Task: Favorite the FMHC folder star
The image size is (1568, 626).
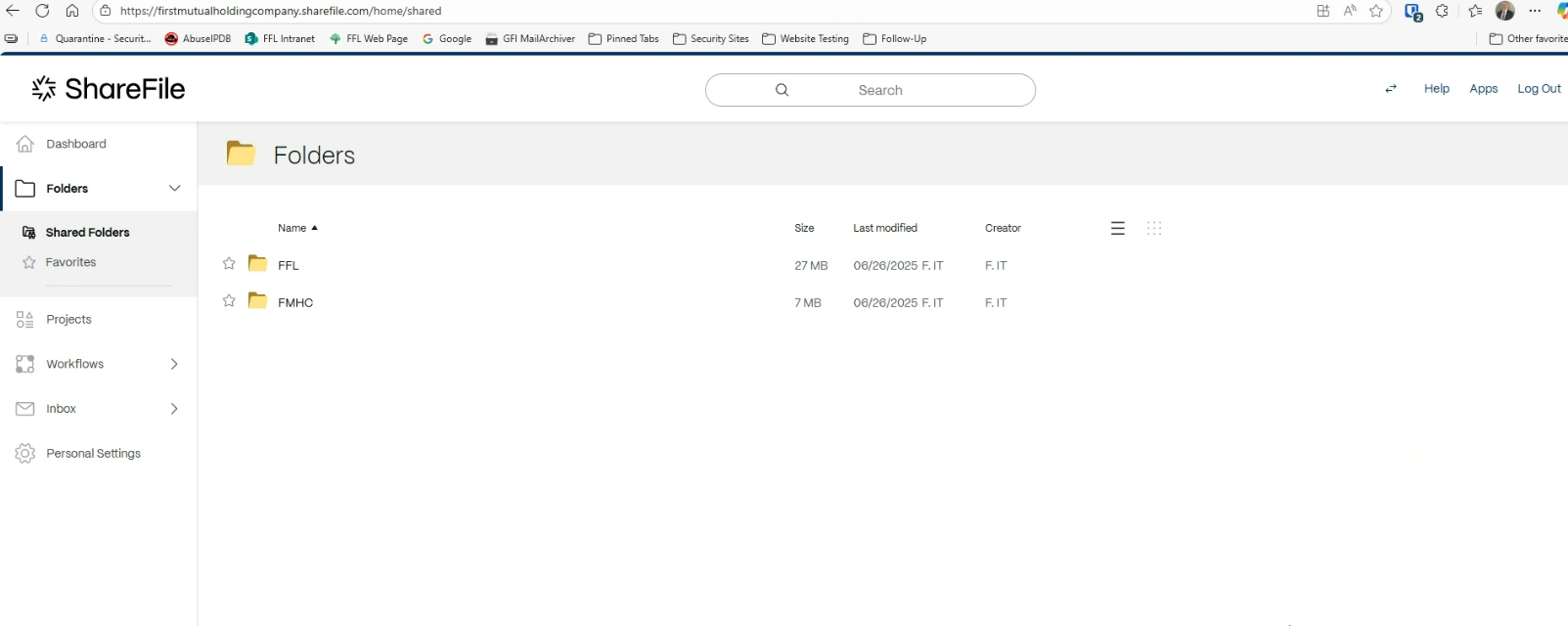Action: 229,301
